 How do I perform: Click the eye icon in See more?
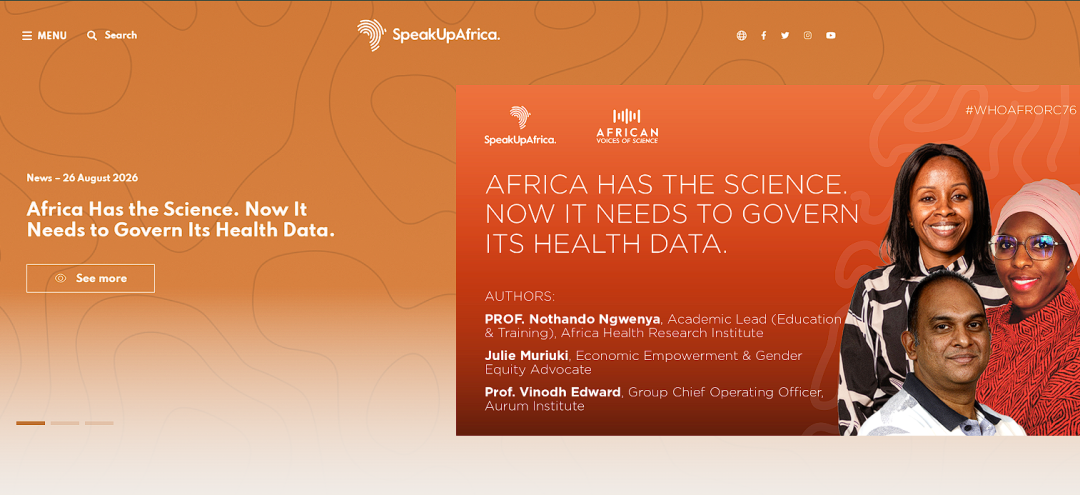click(x=61, y=278)
